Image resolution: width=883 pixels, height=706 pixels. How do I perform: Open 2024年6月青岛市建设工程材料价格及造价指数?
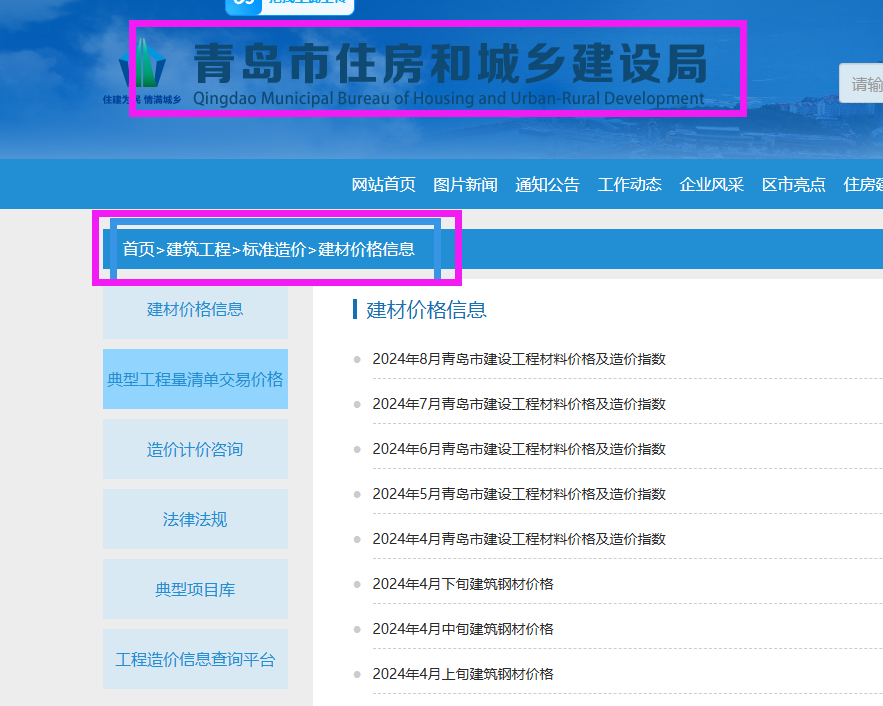coord(519,449)
